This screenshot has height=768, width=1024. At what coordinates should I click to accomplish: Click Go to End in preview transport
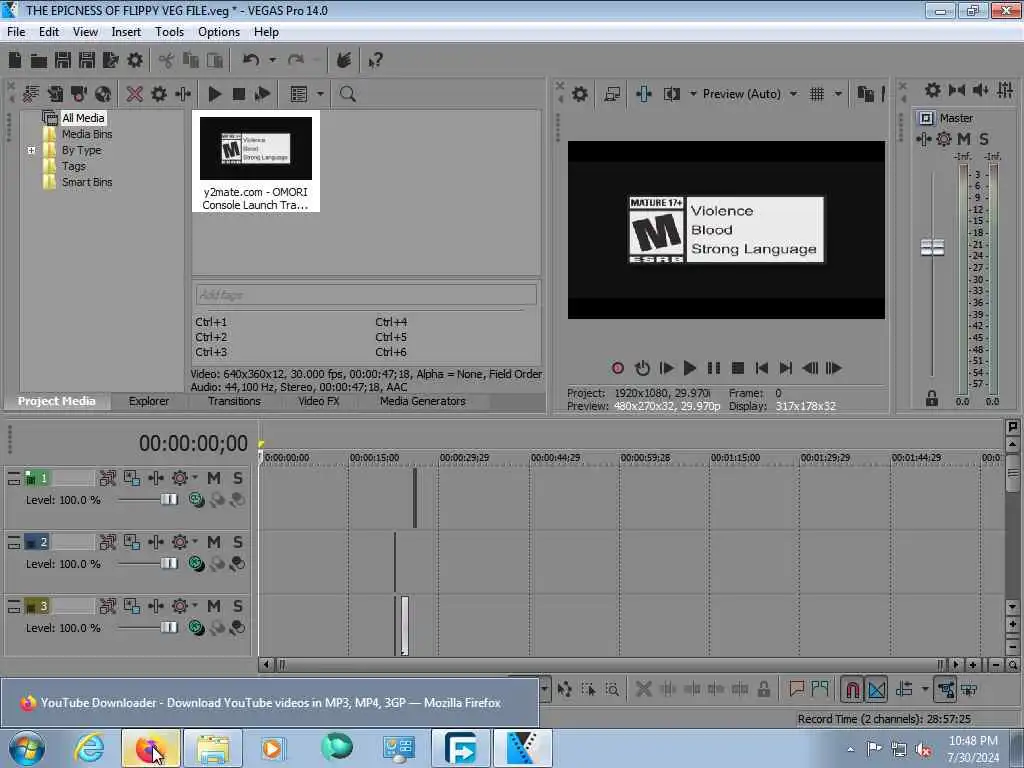786,368
